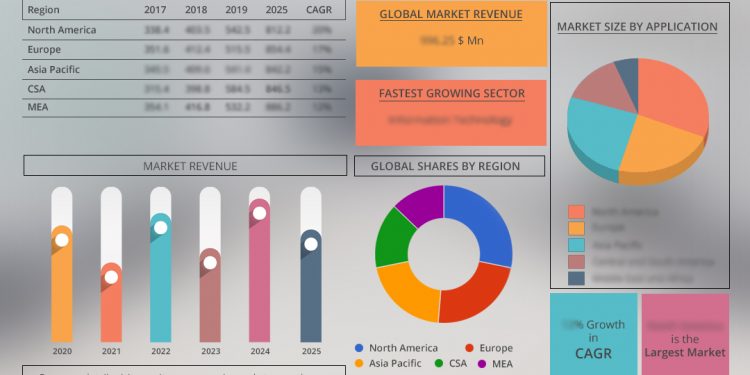Click the "2020" year label under bars
The height and width of the screenshot is (375, 750).
pyautogui.click(x=62, y=352)
